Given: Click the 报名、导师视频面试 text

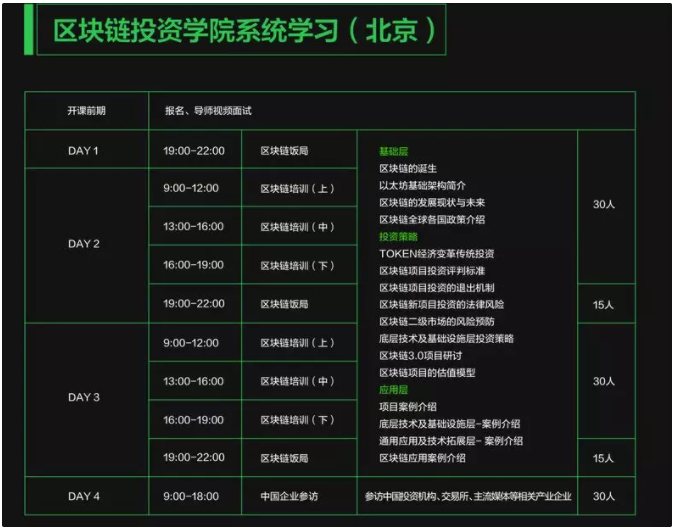Looking at the screenshot, I should (x=208, y=111).
